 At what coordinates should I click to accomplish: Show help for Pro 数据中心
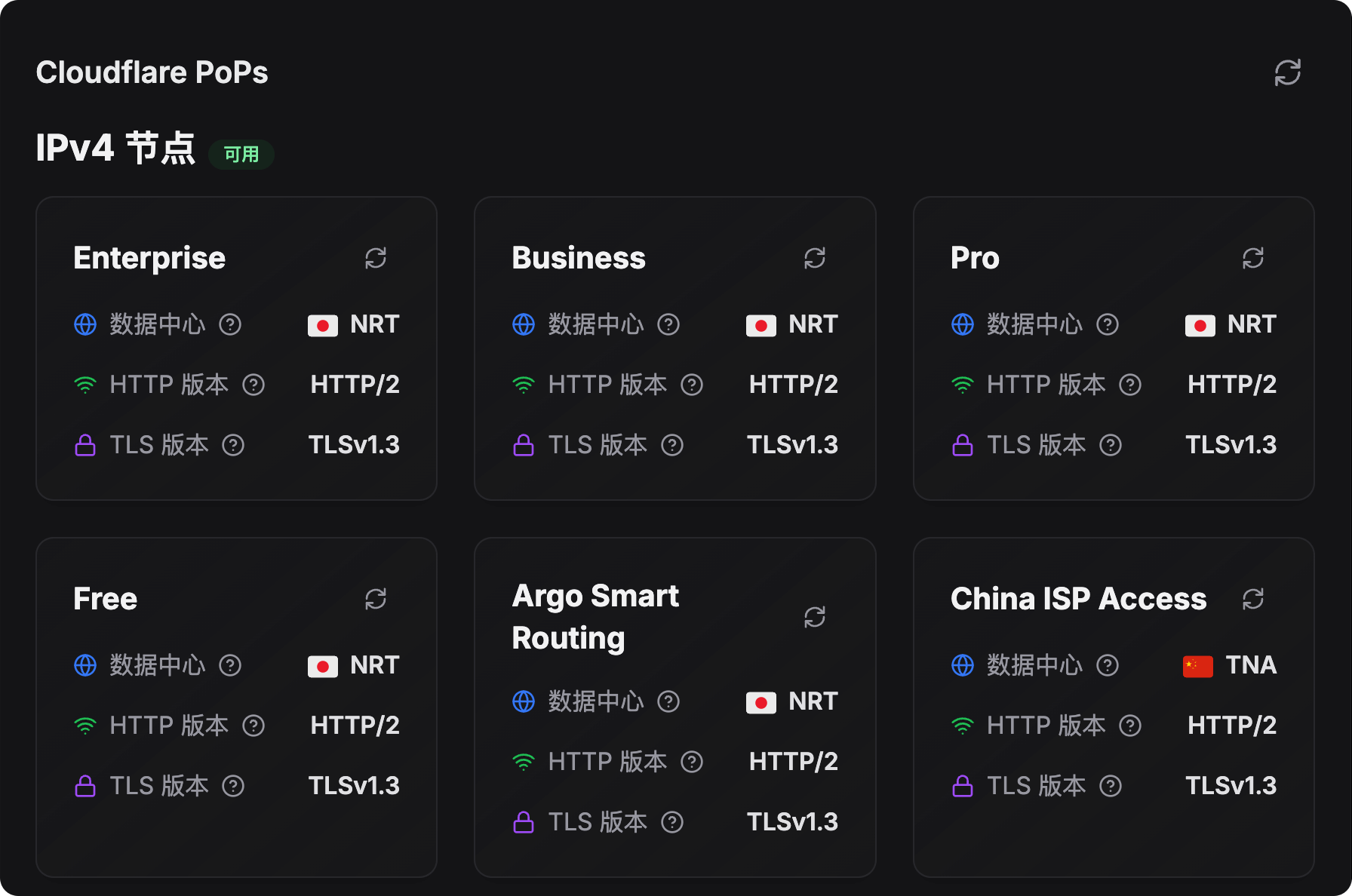pyautogui.click(x=1107, y=325)
